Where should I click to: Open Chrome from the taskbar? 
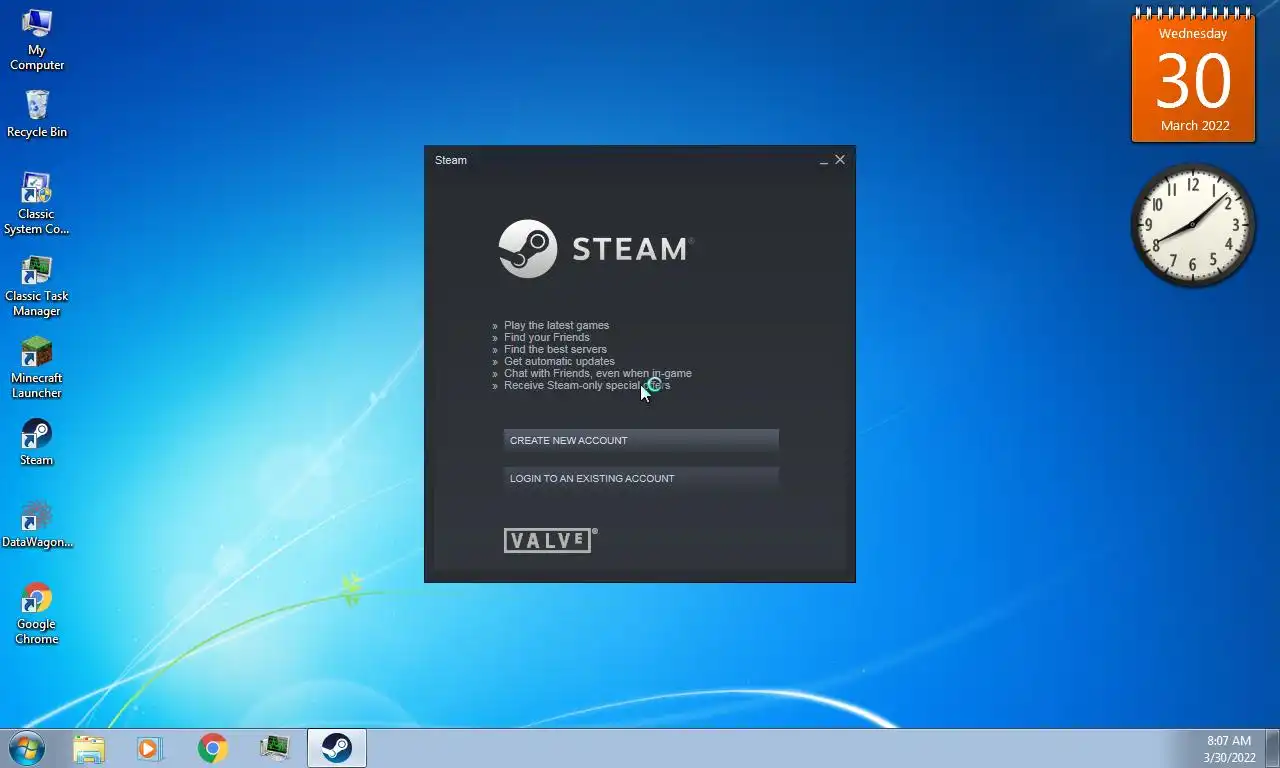tap(212, 748)
